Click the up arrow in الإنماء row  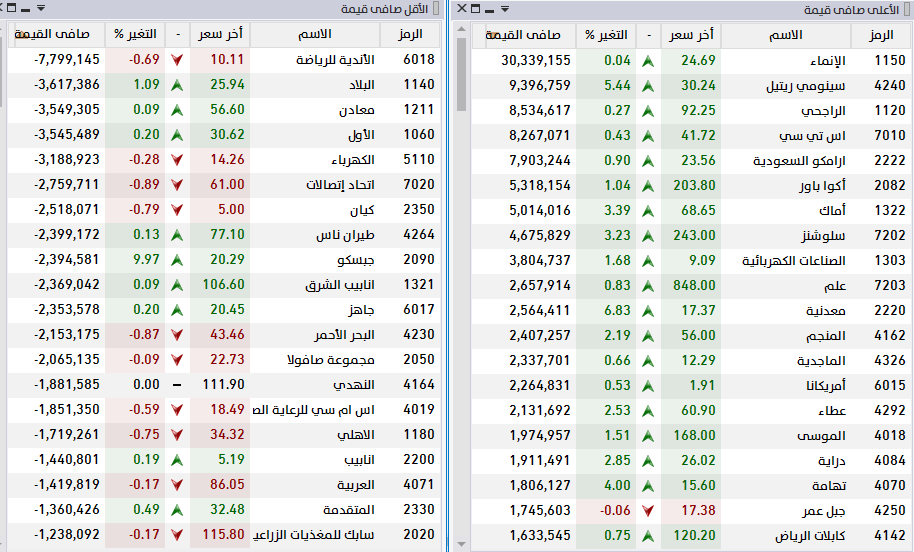tap(648, 61)
